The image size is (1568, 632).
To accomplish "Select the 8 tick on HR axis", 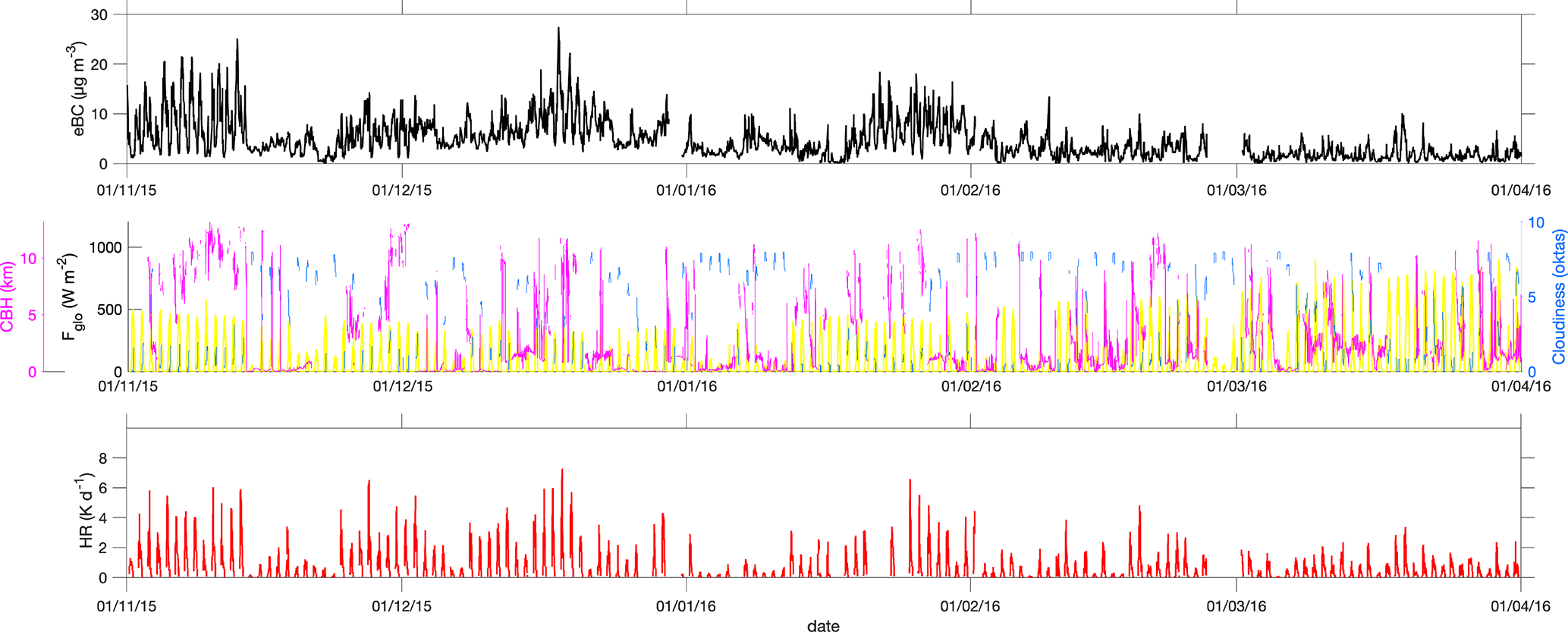I will (x=102, y=458).
